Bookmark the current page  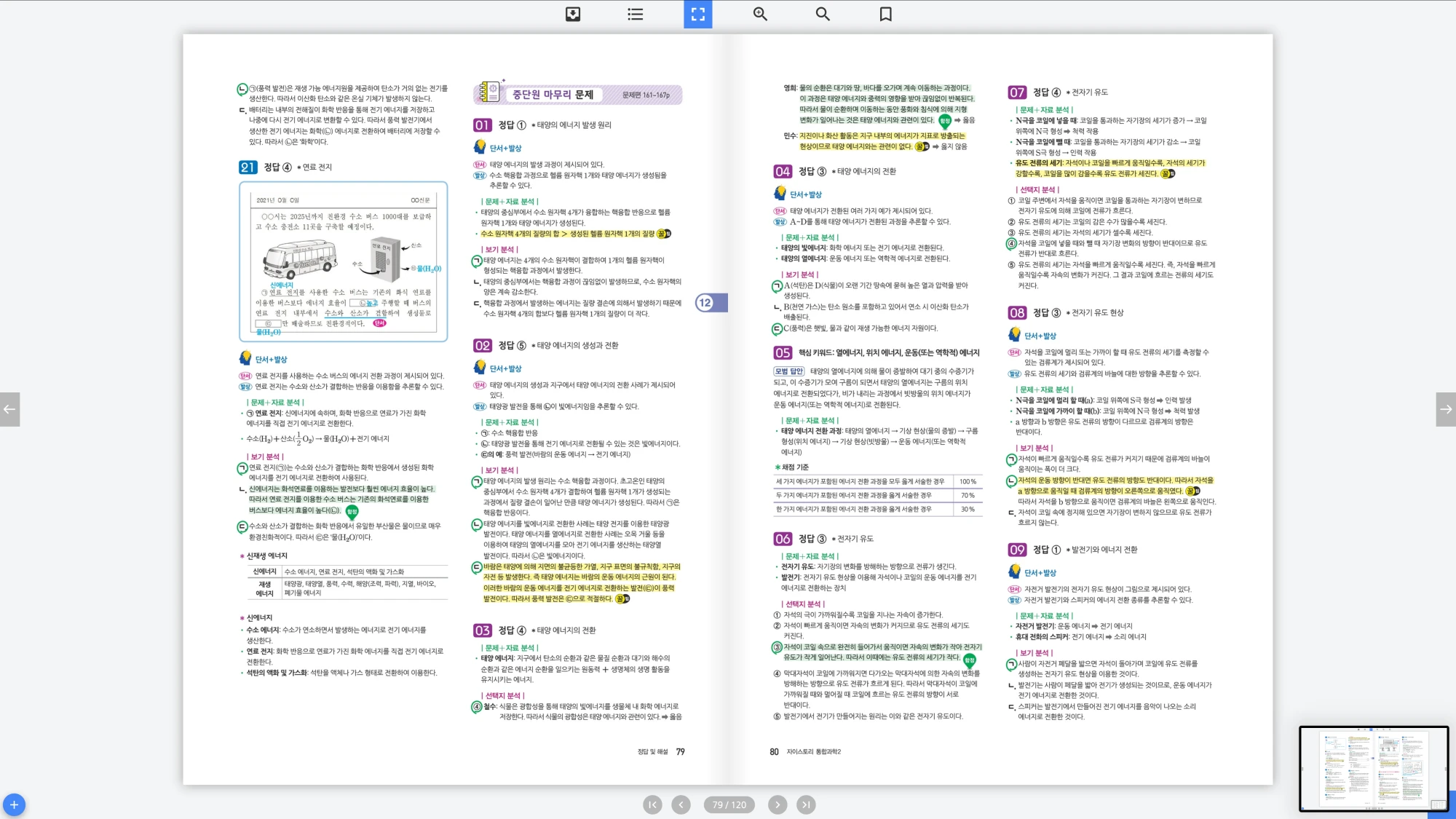click(885, 14)
